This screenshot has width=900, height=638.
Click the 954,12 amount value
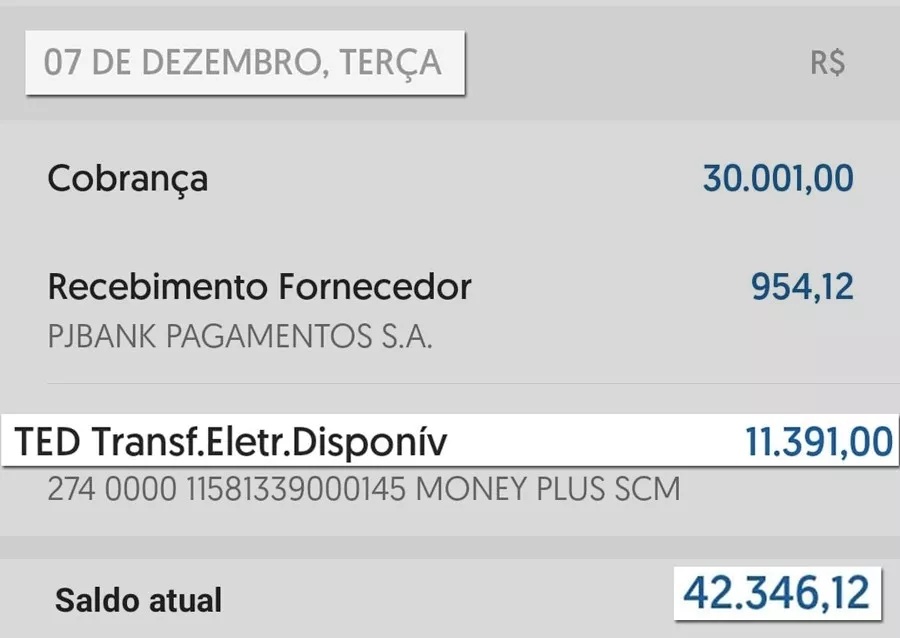(x=802, y=286)
